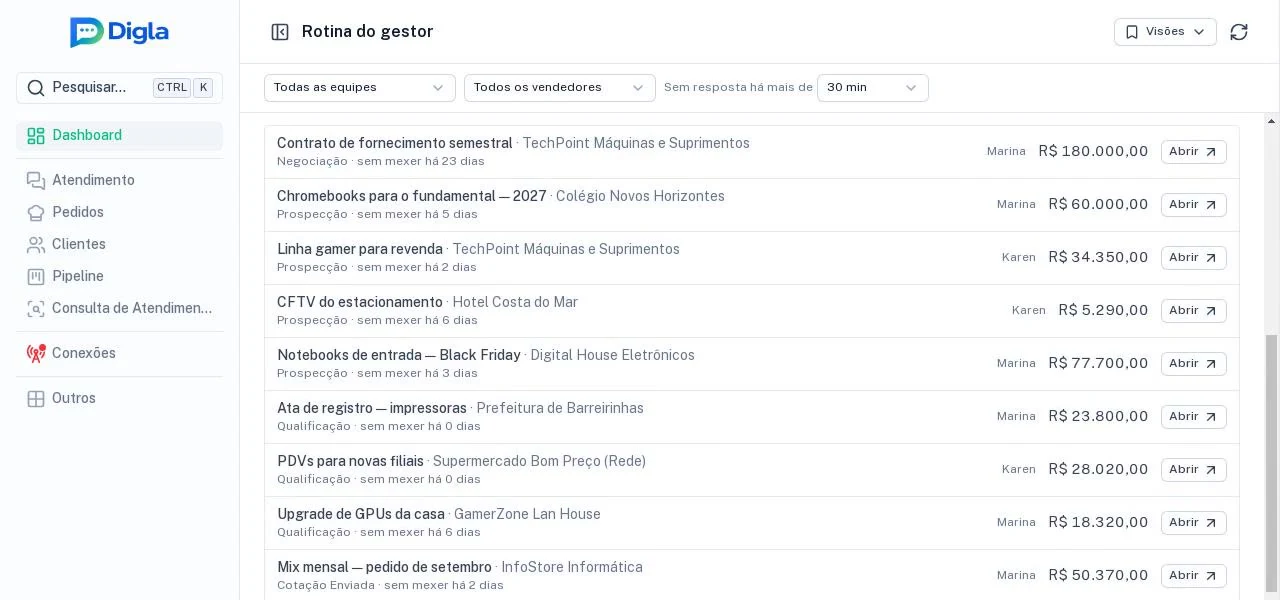Screen dimensions: 1280x600
Task: Click the Digla logo
Action: (x=119, y=32)
